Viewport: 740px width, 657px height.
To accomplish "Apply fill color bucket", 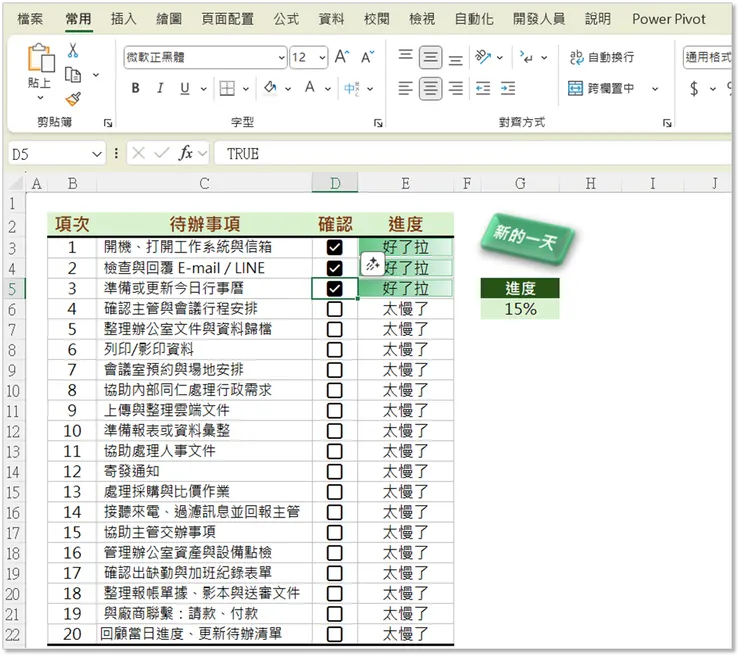I will point(270,88).
